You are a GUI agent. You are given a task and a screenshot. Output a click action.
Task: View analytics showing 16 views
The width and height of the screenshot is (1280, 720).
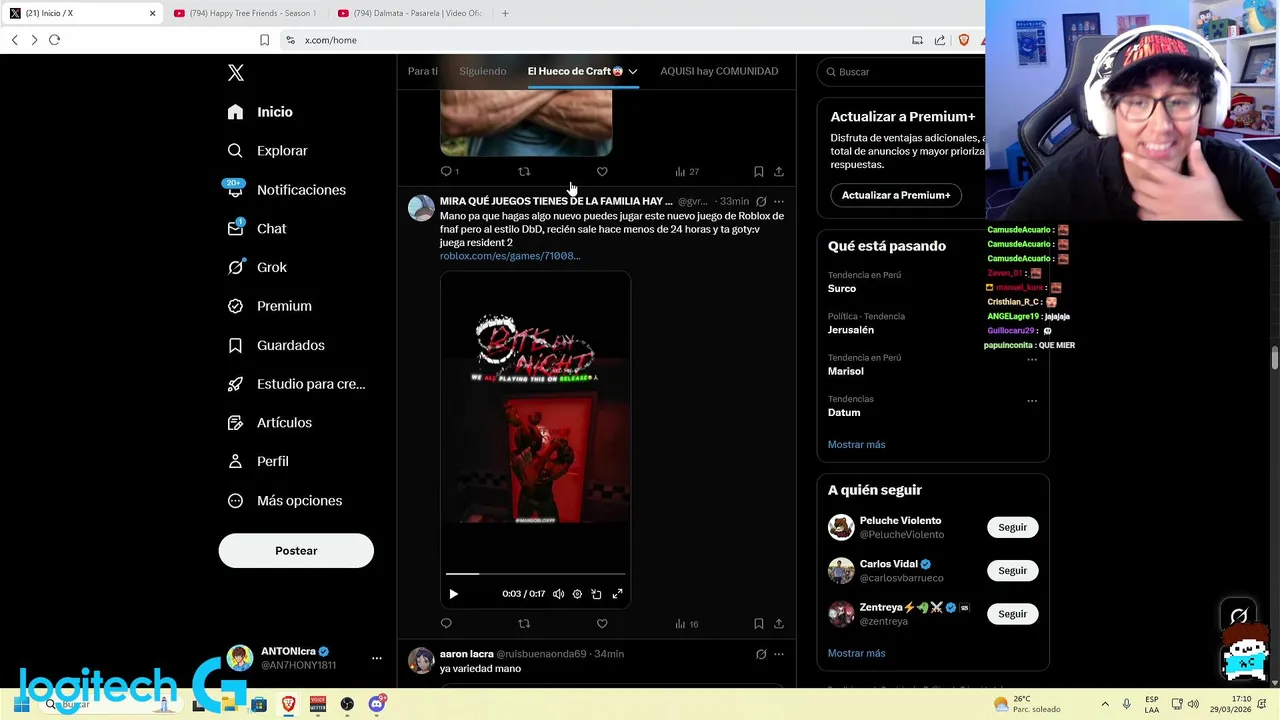tap(686, 624)
